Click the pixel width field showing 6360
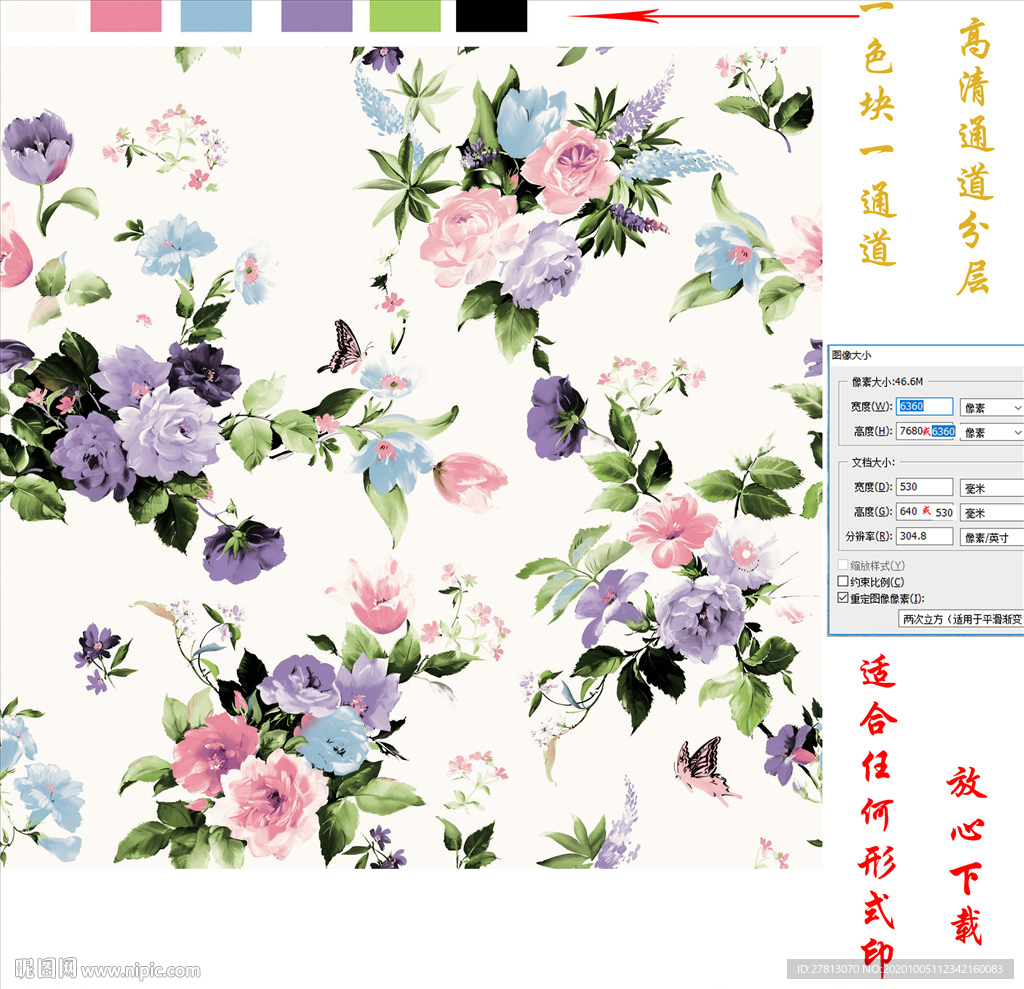Viewport: 1024px width, 989px height. tap(924, 407)
